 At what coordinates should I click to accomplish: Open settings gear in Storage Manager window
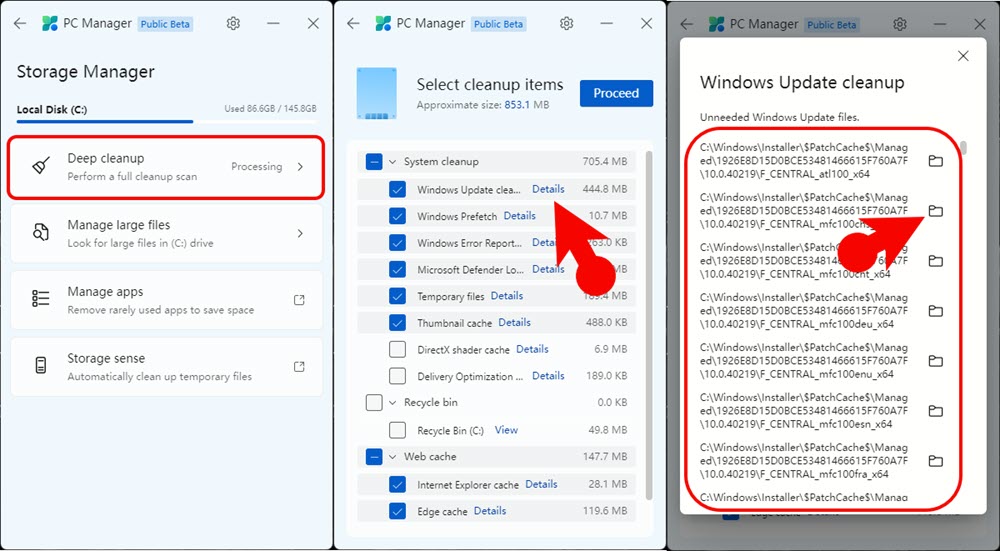tap(233, 24)
